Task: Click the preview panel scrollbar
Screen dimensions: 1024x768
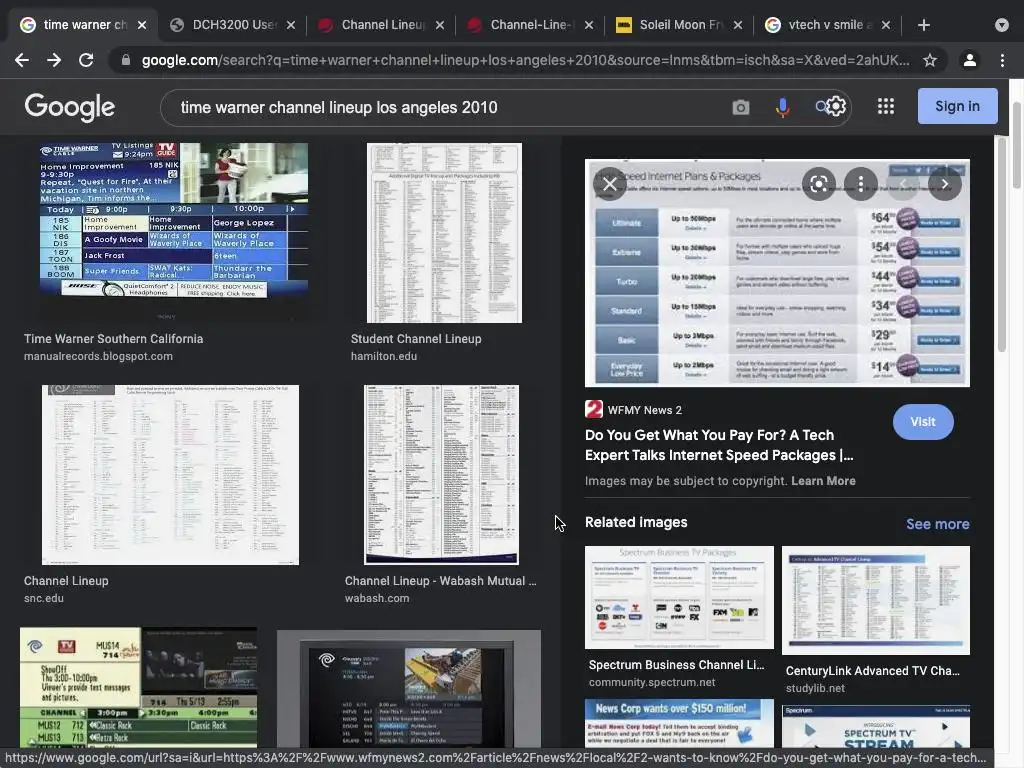Action: click(x=1002, y=245)
